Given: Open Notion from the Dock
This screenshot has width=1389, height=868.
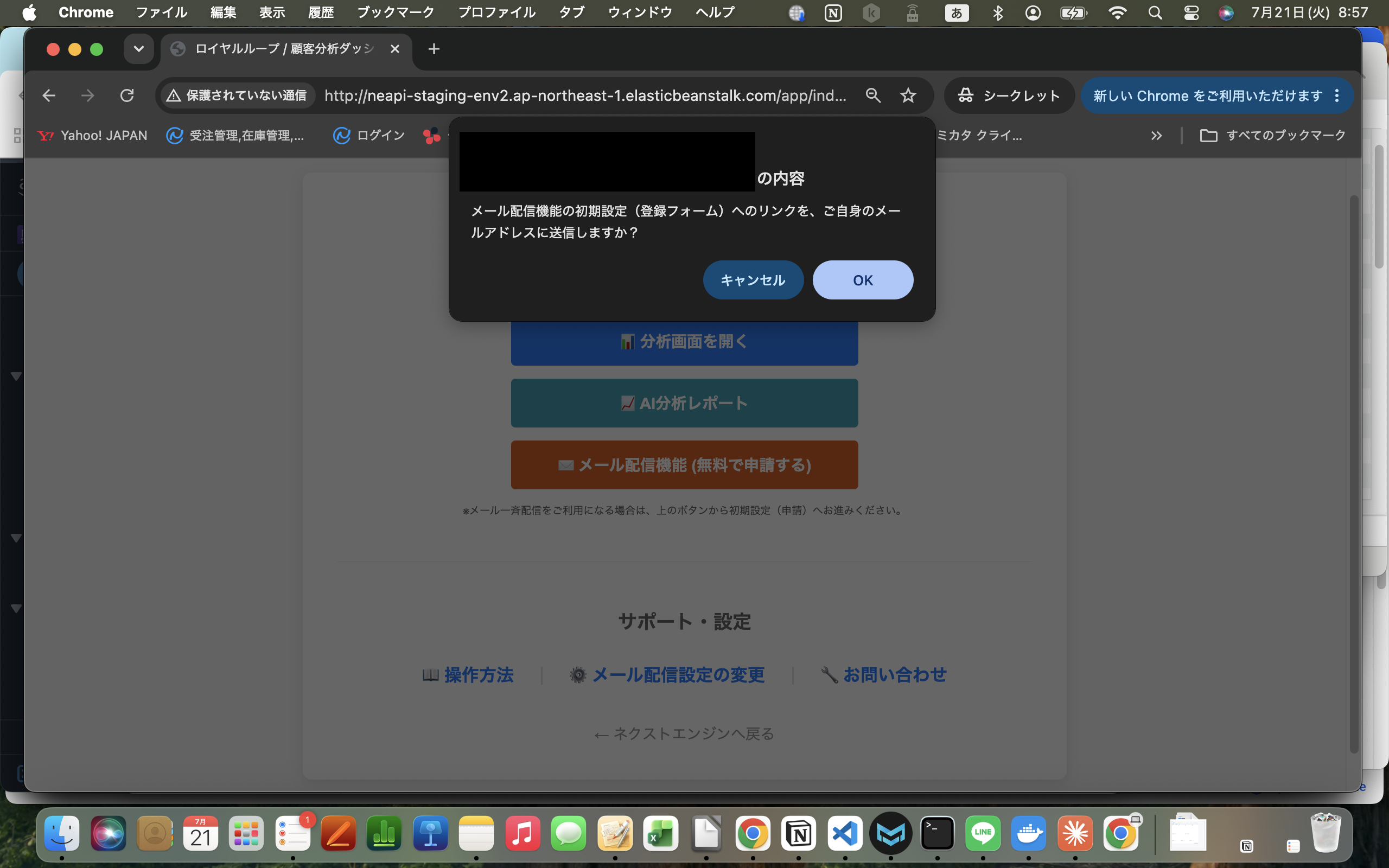Looking at the screenshot, I should [798, 833].
